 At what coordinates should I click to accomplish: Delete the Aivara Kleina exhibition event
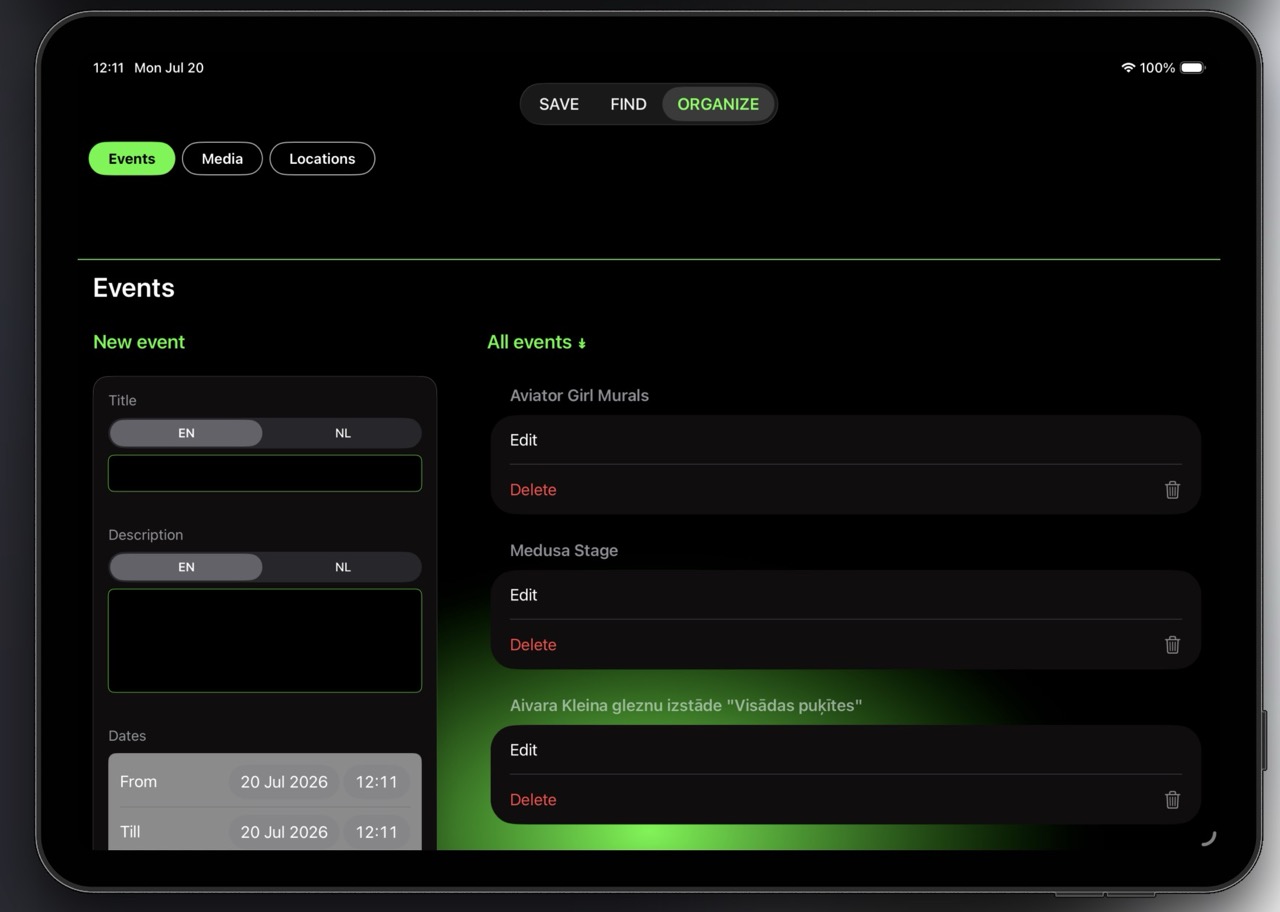(845, 800)
